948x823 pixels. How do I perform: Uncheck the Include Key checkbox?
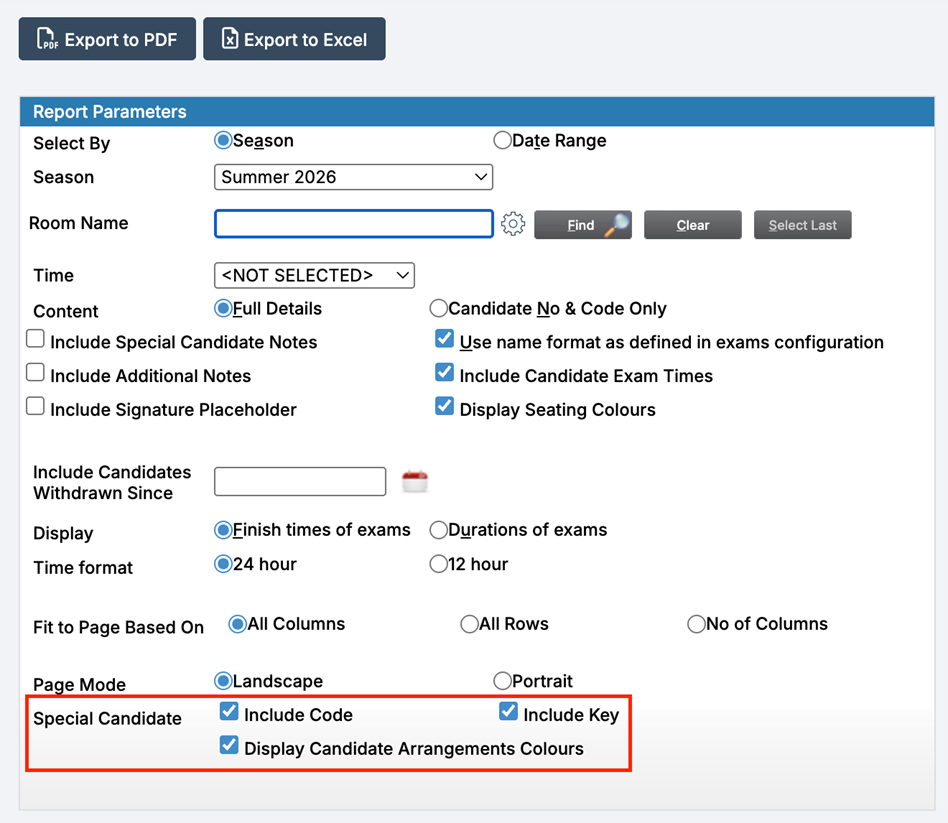click(x=508, y=712)
